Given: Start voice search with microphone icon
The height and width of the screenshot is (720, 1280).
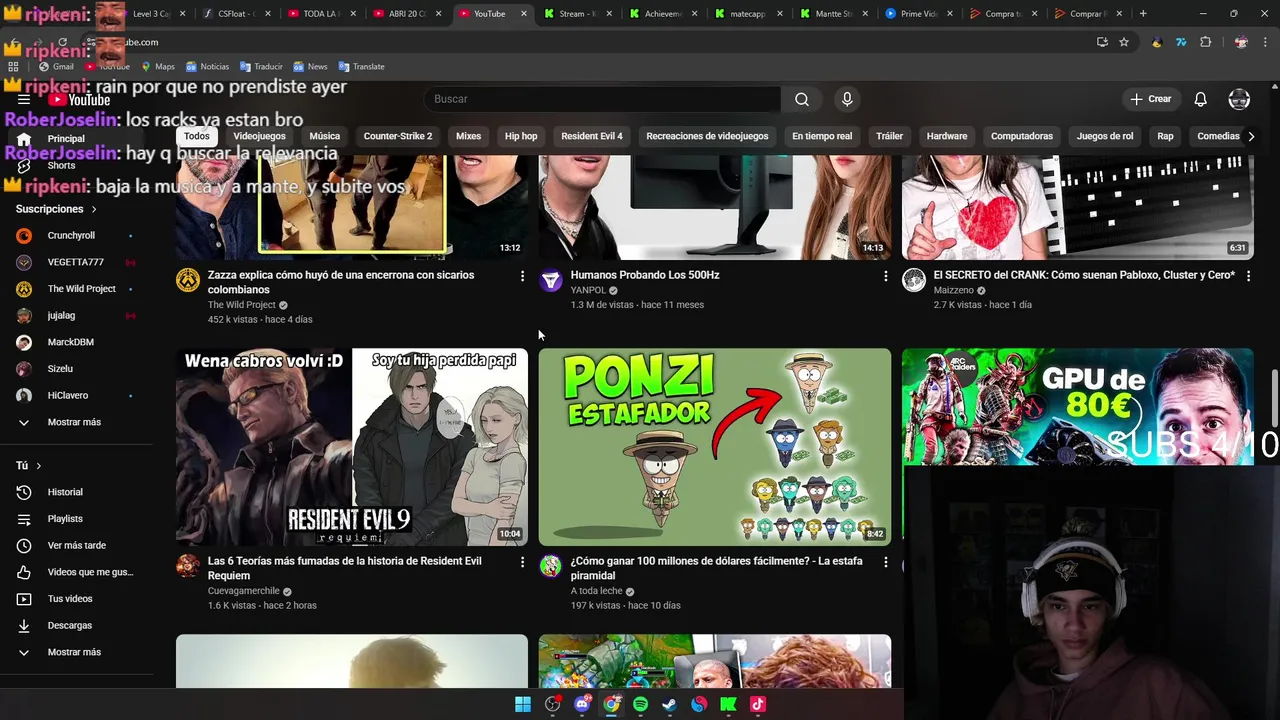Looking at the screenshot, I should pos(847,99).
